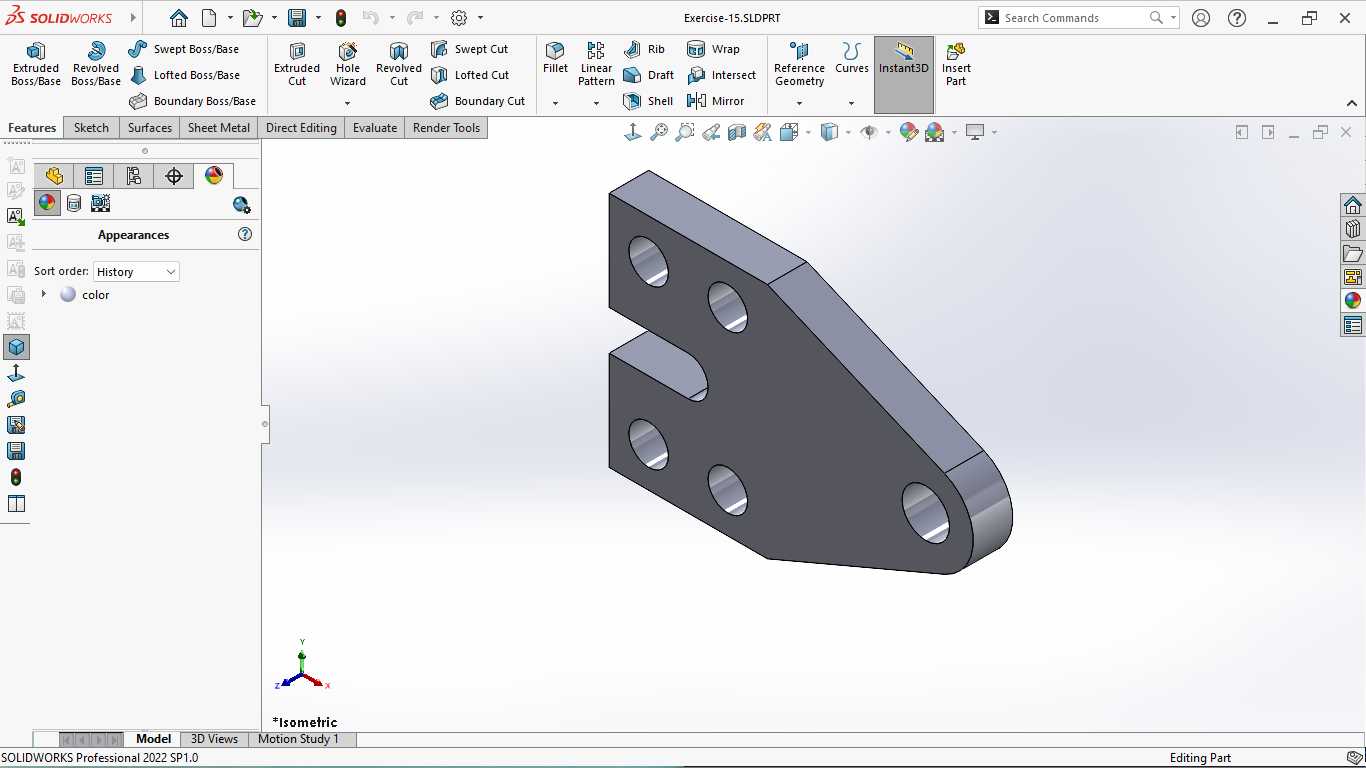Open SOLIDWORKS Resources home in task pane
The height and width of the screenshot is (768, 1366).
pos(1352,205)
